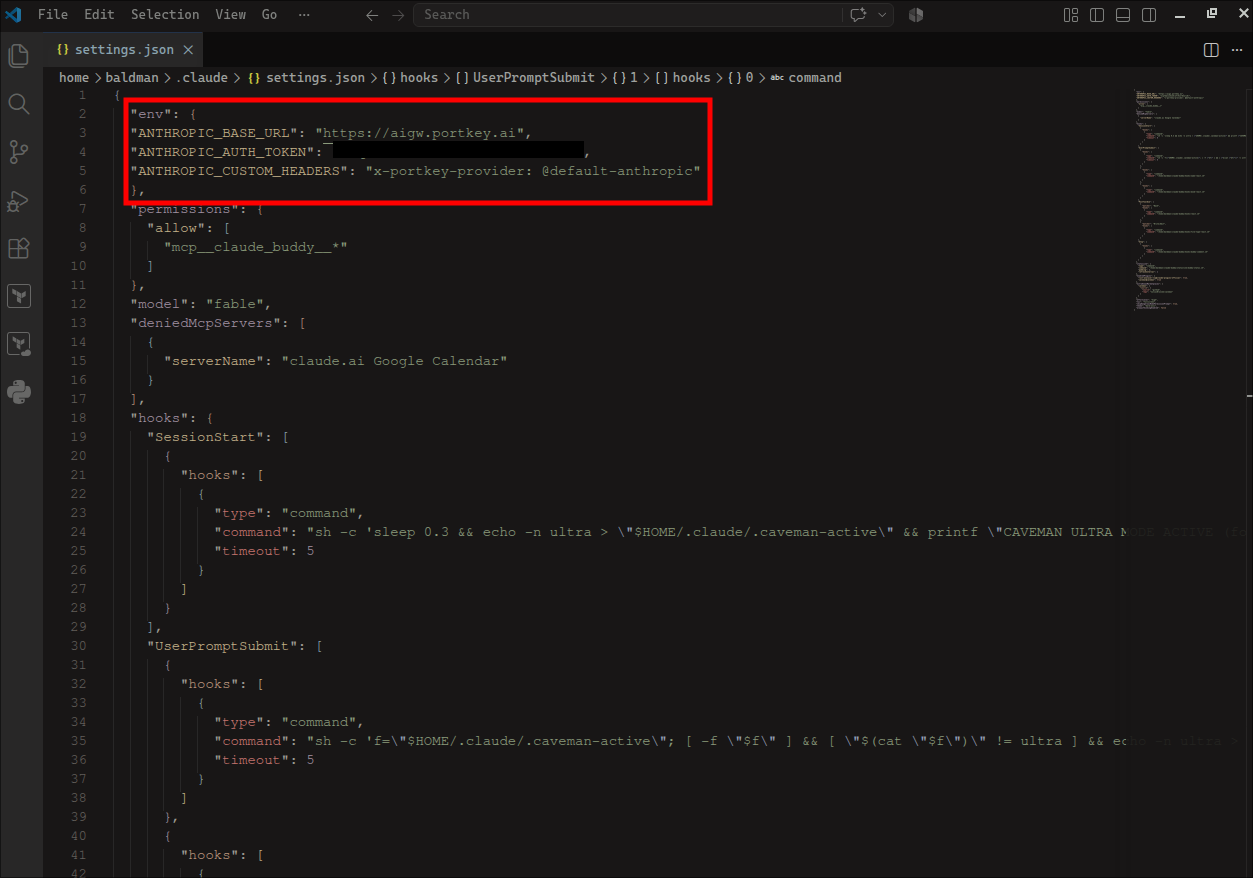The width and height of the screenshot is (1253, 878).
Task: Focus the Search command center field
Action: point(627,15)
